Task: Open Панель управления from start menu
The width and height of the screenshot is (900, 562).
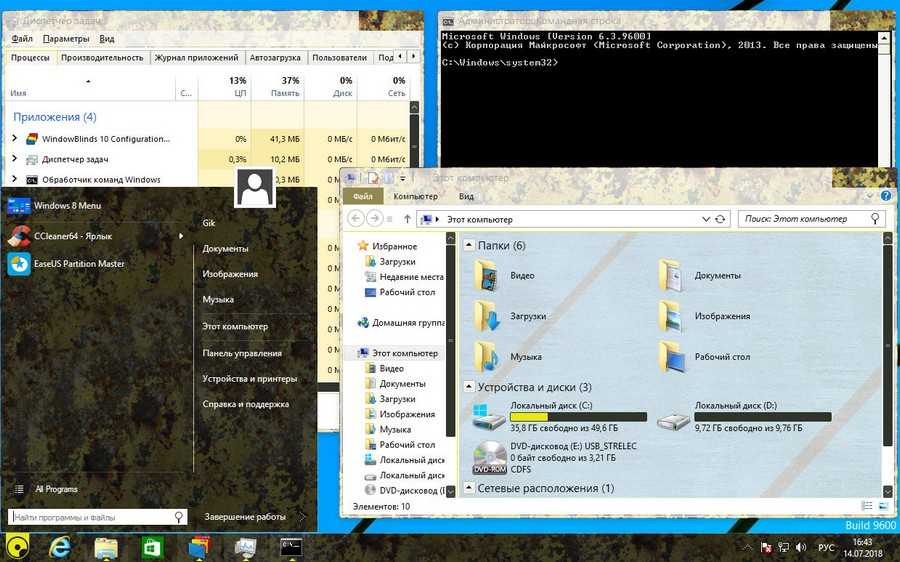Action: [x=242, y=353]
